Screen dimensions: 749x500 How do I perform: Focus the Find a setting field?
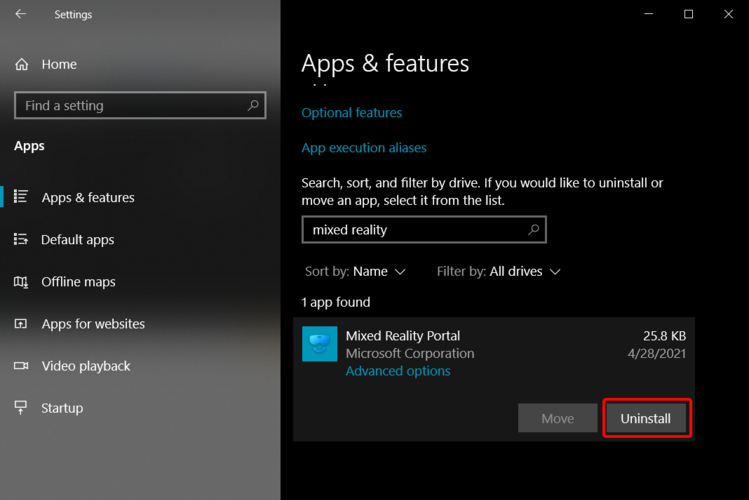tap(140, 105)
